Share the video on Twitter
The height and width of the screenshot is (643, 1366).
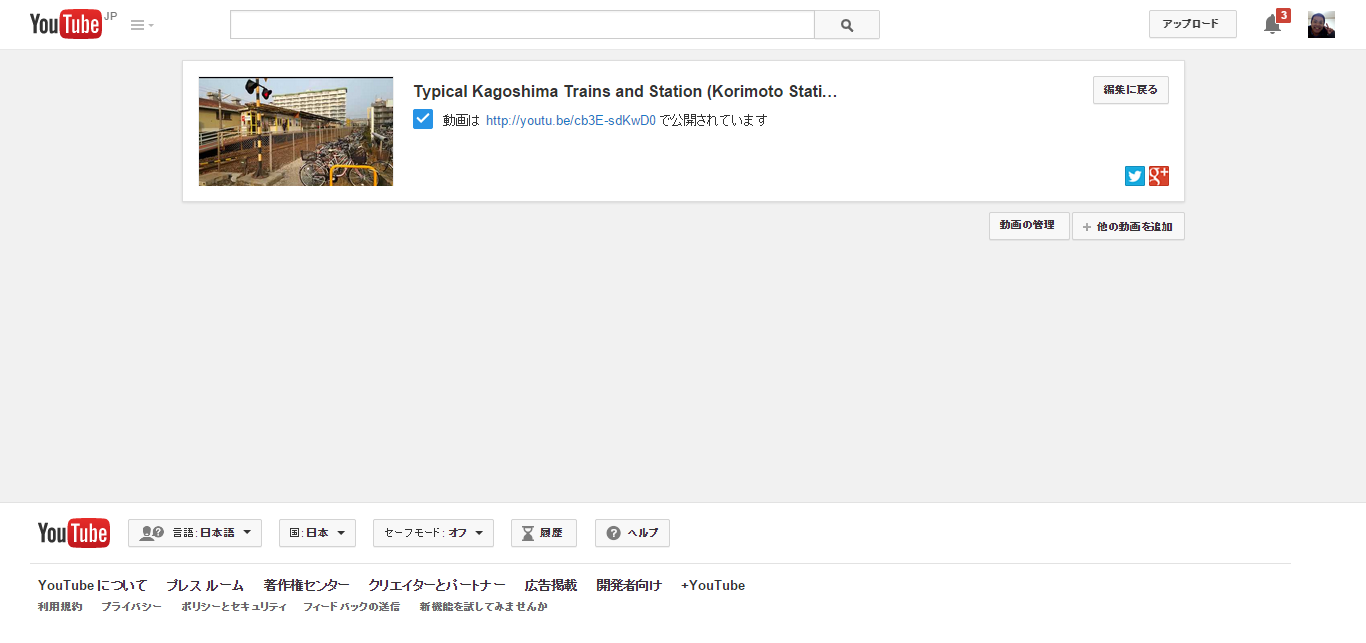pos(1135,176)
